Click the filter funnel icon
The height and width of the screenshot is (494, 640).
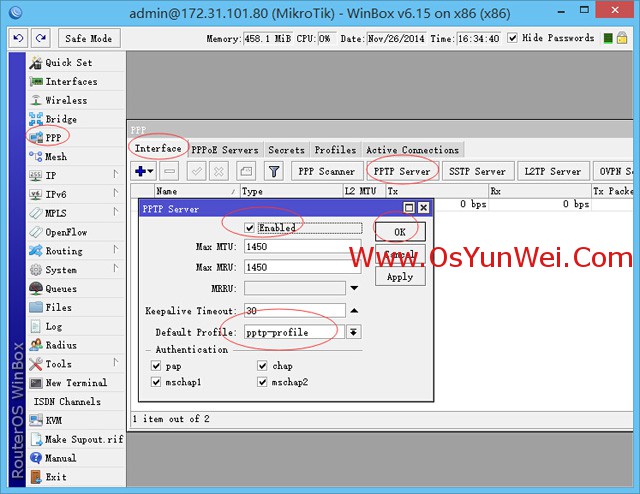tap(274, 171)
